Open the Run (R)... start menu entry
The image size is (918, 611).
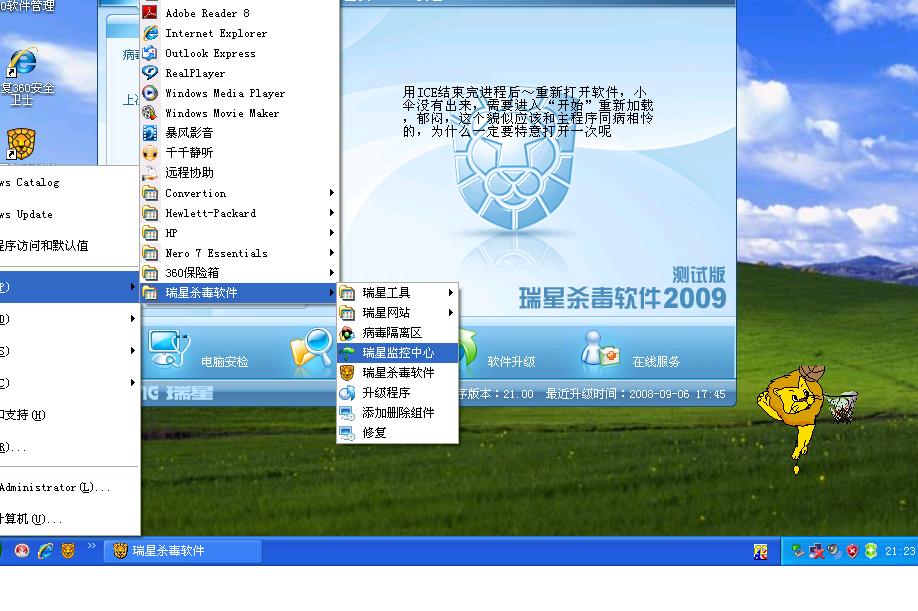(69, 447)
